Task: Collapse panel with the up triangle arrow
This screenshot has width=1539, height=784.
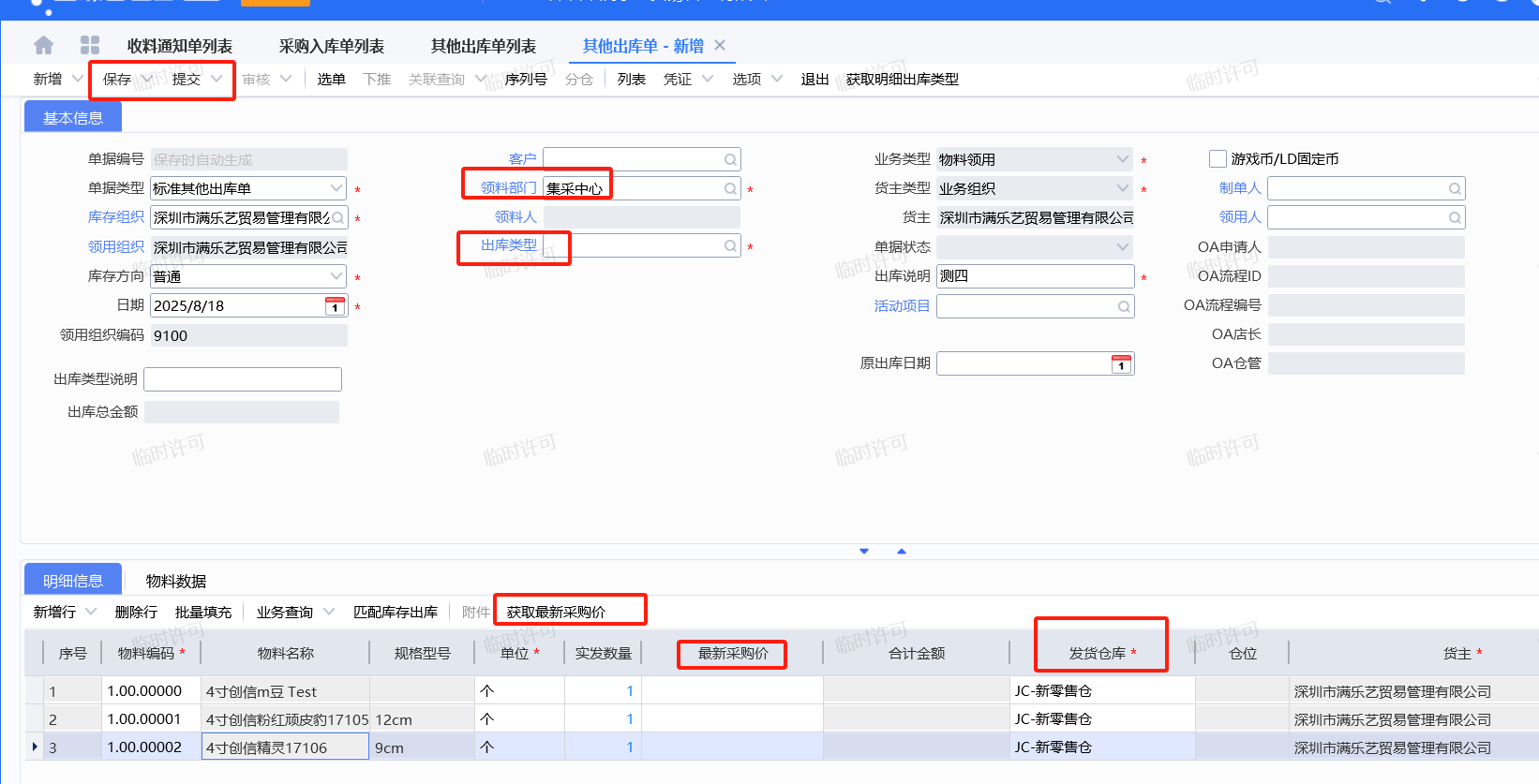Action: point(902,552)
